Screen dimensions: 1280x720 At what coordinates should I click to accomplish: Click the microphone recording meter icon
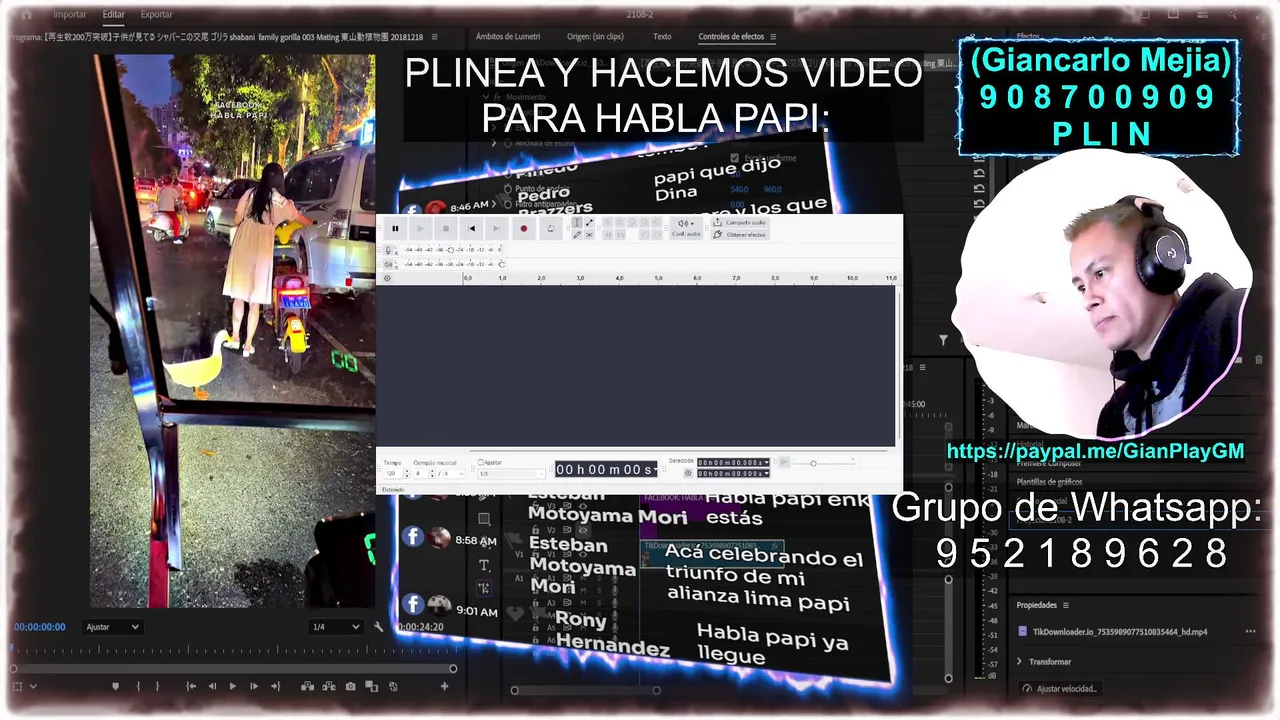(x=390, y=250)
